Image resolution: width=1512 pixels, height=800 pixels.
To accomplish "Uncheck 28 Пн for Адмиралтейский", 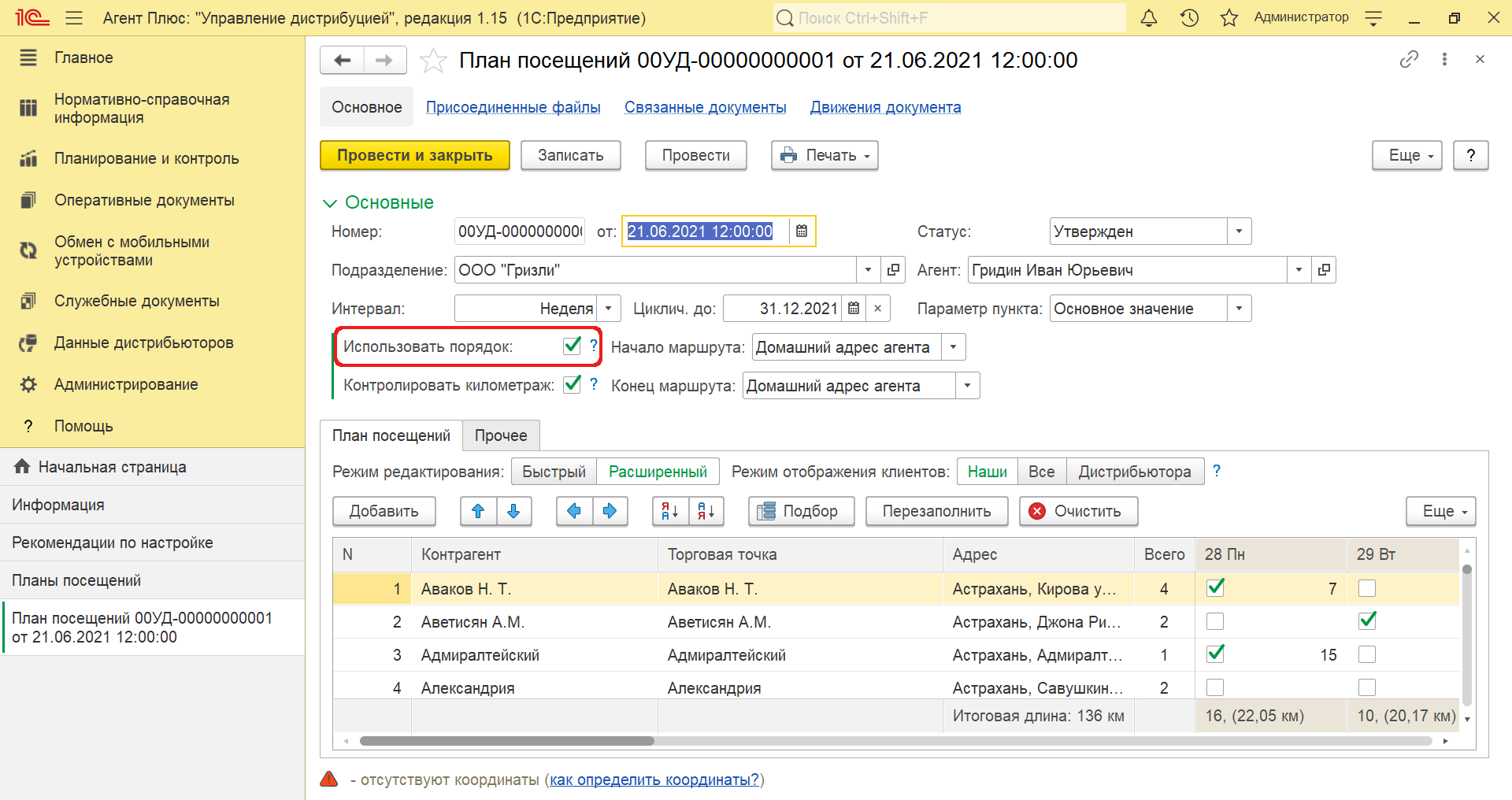I will tap(1215, 654).
